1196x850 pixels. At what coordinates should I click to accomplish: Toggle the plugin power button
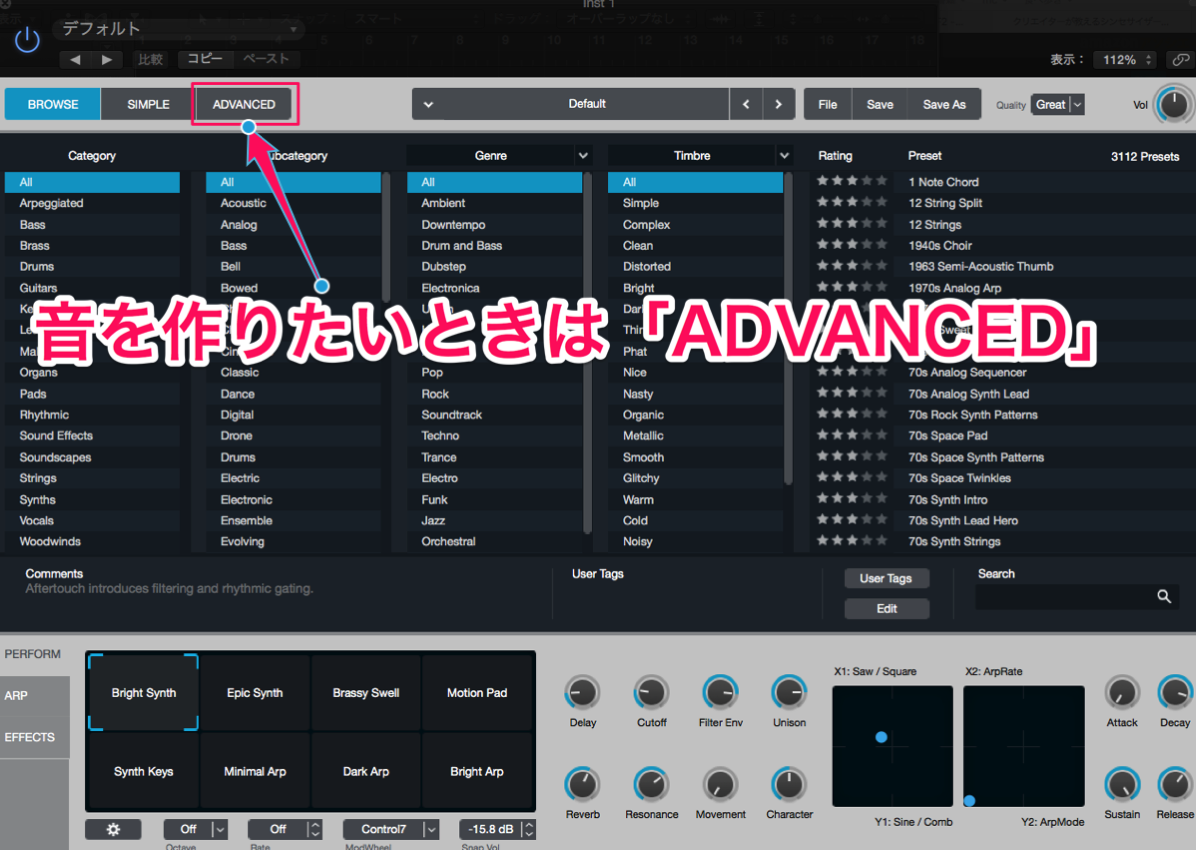pos(27,39)
